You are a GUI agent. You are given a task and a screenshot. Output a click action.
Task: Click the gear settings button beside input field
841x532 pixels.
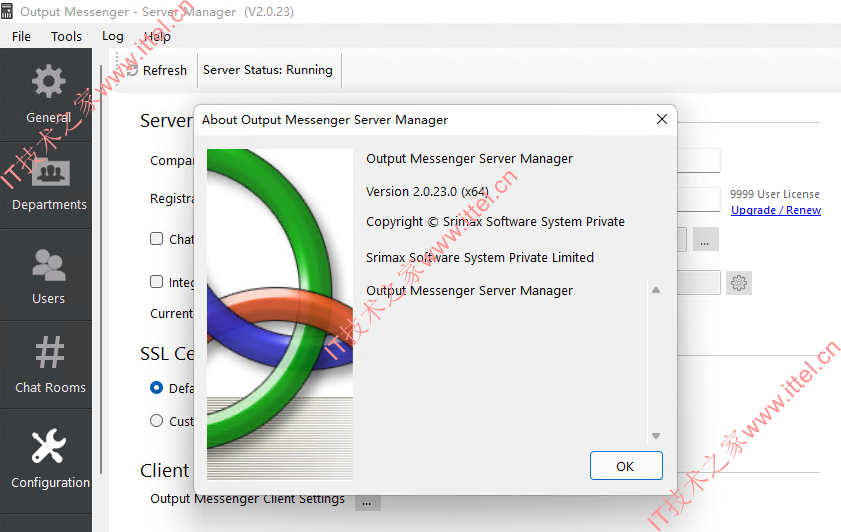pos(739,283)
